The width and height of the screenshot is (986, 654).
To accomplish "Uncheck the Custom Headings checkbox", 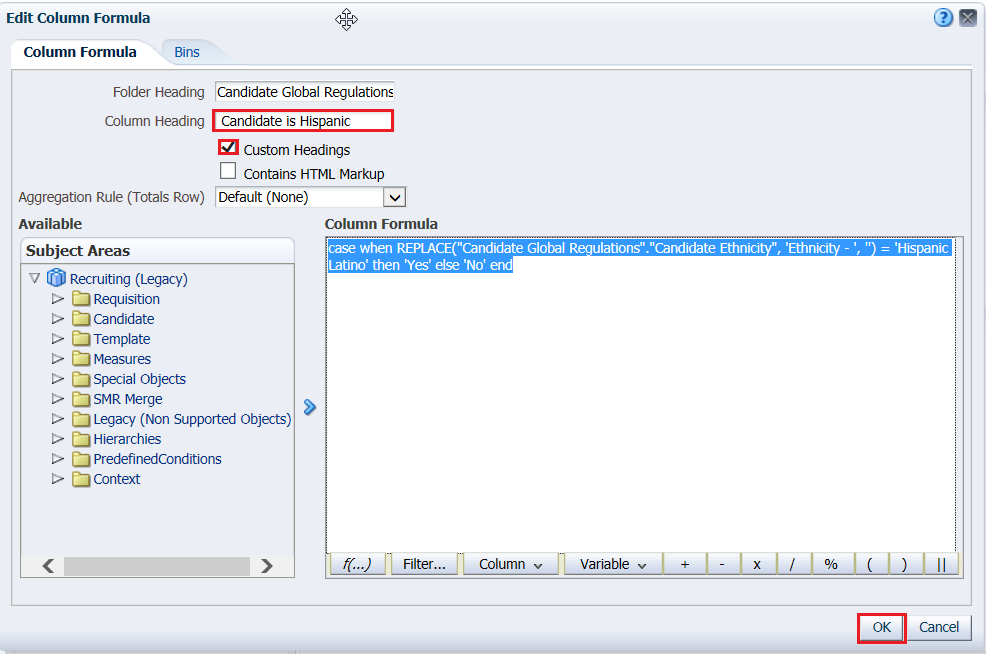I will click(x=228, y=147).
